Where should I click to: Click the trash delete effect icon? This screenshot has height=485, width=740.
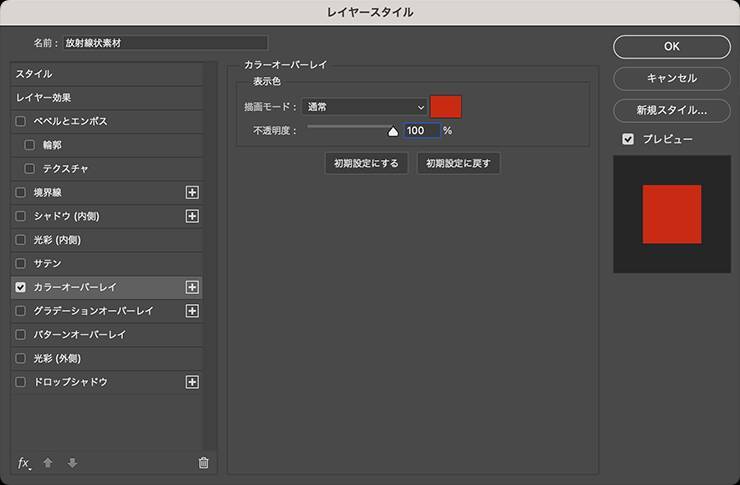204,463
